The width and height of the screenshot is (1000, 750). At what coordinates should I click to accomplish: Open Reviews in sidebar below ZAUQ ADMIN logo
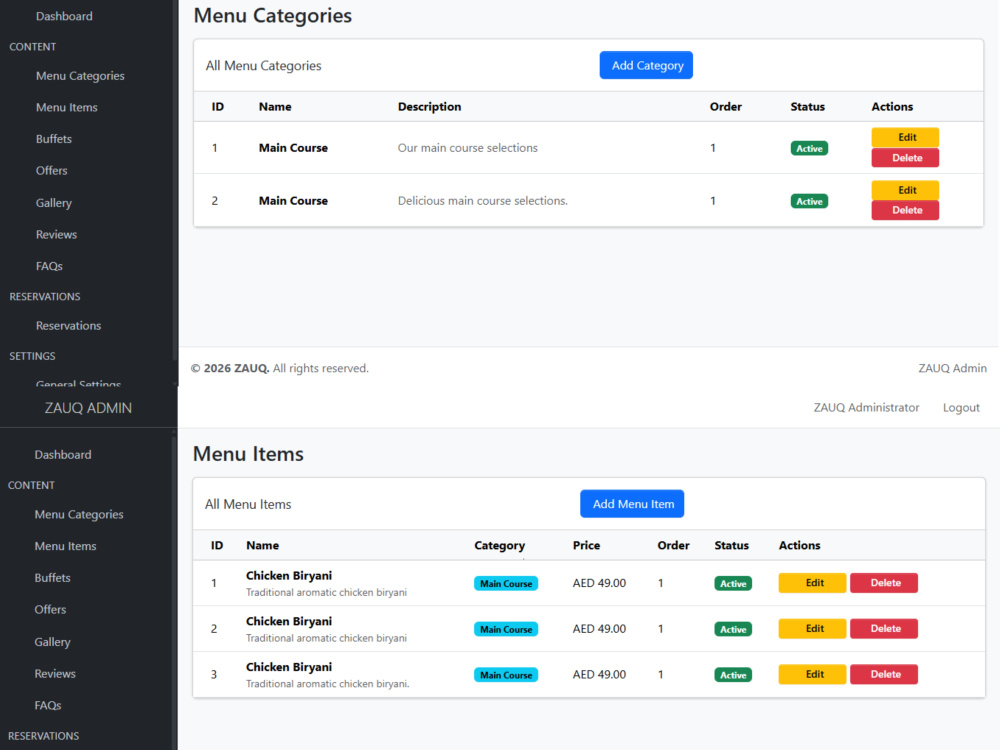(x=55, y=674)
